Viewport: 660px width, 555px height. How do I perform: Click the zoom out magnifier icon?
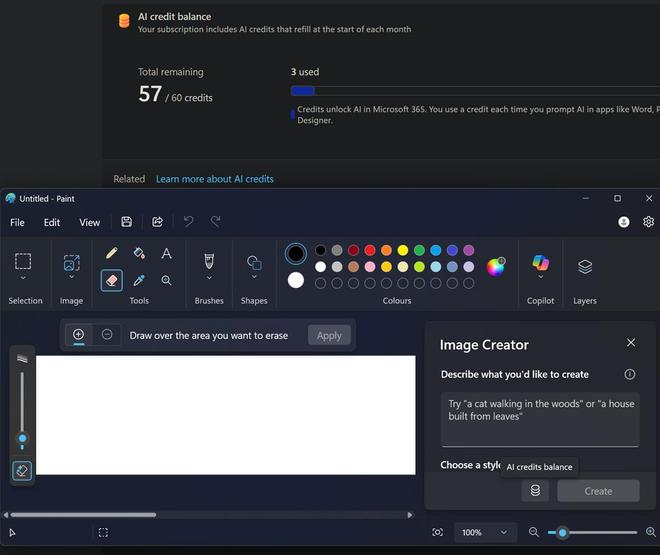533,532
